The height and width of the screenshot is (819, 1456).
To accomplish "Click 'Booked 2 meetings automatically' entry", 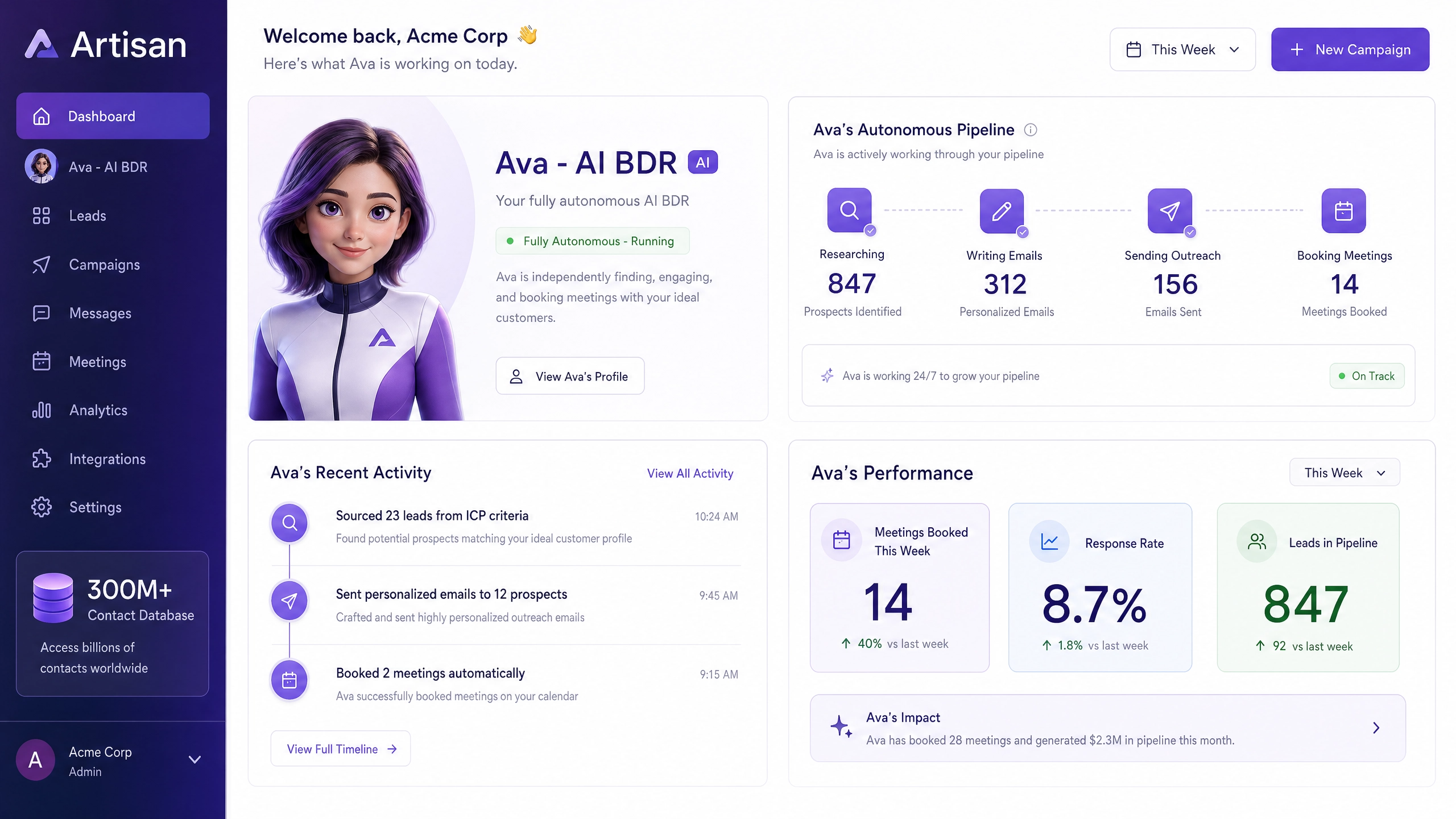I will tap(430, 673).
